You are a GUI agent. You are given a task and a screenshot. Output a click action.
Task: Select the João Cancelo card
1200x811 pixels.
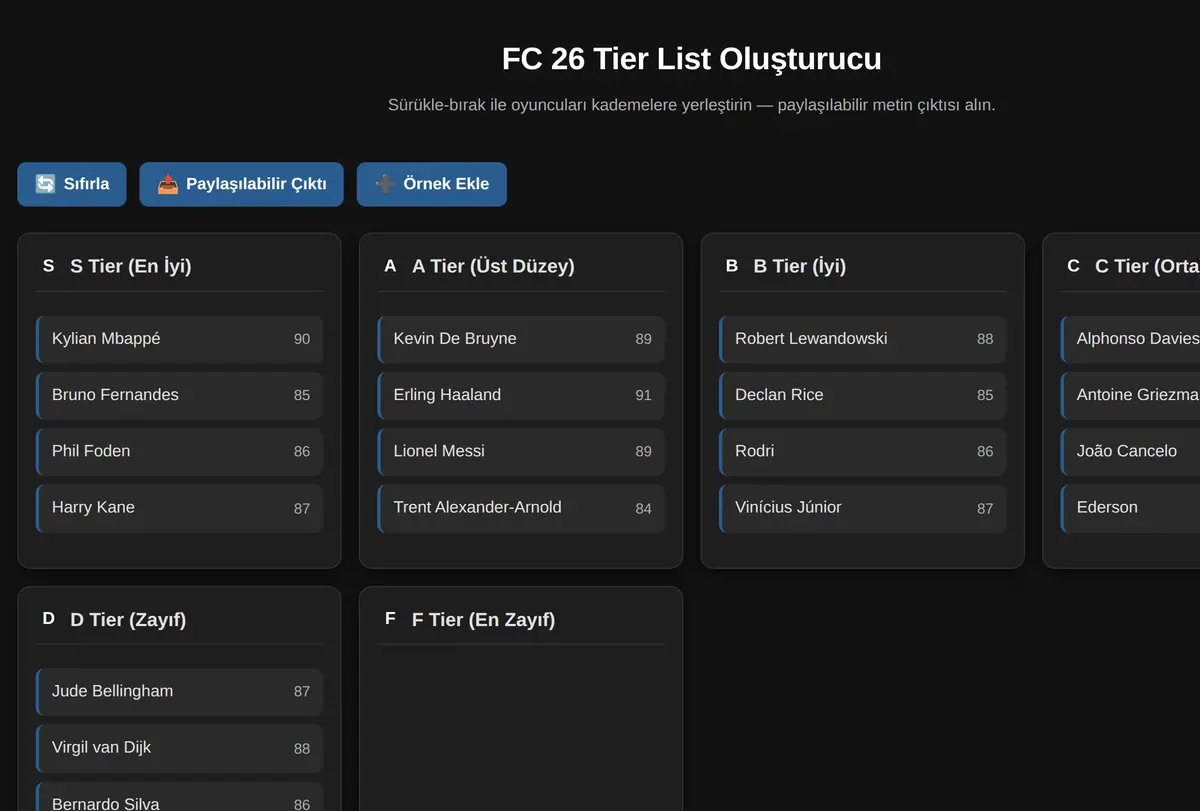[1131, 451]
